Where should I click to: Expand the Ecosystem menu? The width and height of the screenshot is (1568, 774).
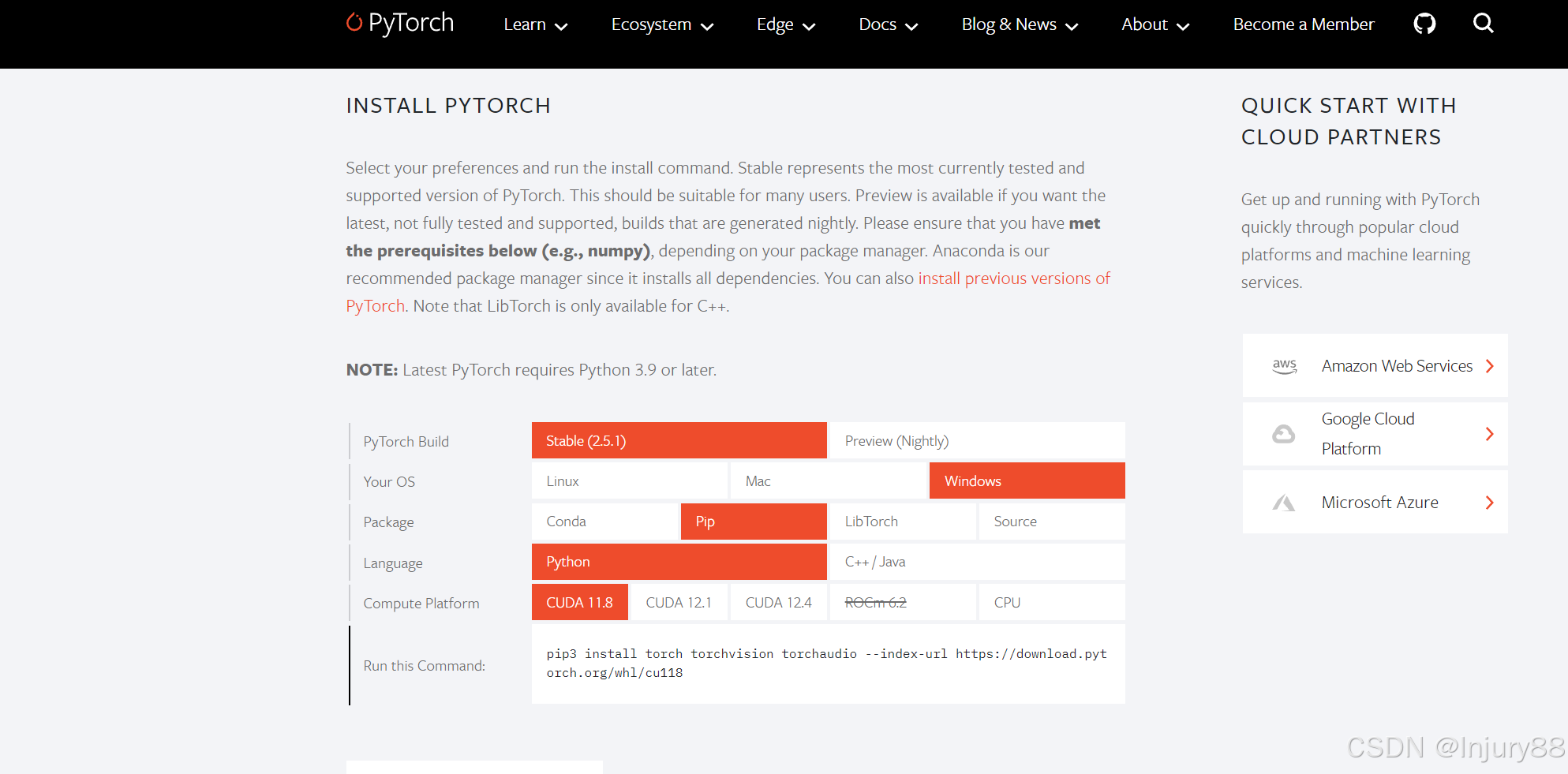662,24
